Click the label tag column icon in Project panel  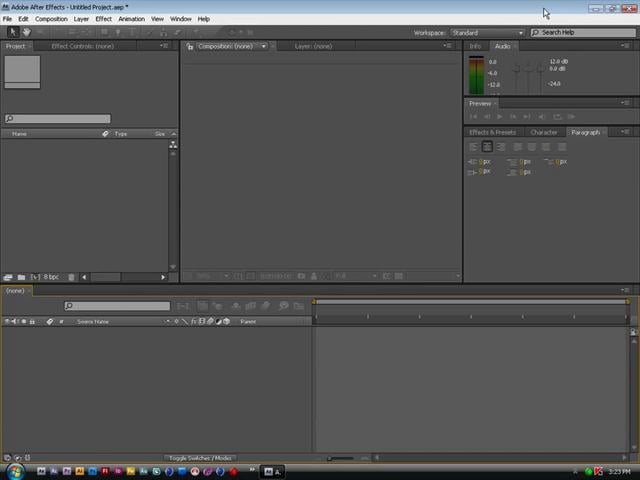[106, 133]
